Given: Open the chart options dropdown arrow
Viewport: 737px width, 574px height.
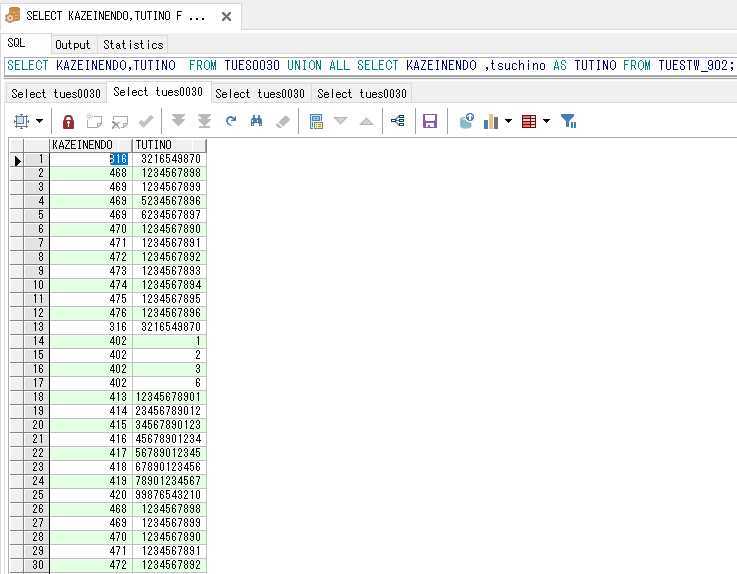Looking at the screenshot, I should point(508,121).
